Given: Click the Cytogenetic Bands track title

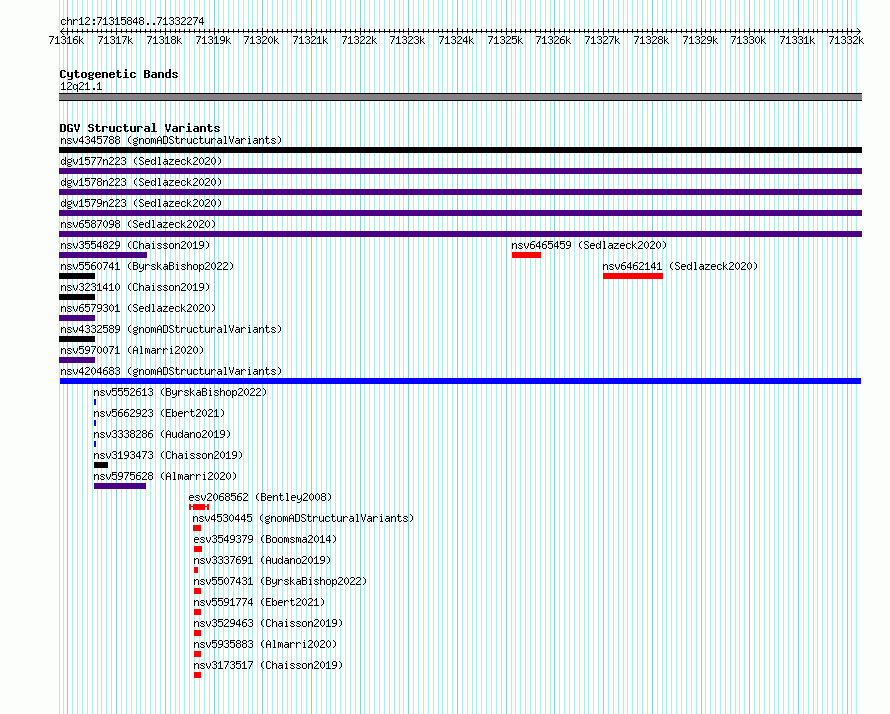Looking at the screenshot, I should (x=119, y=74).
